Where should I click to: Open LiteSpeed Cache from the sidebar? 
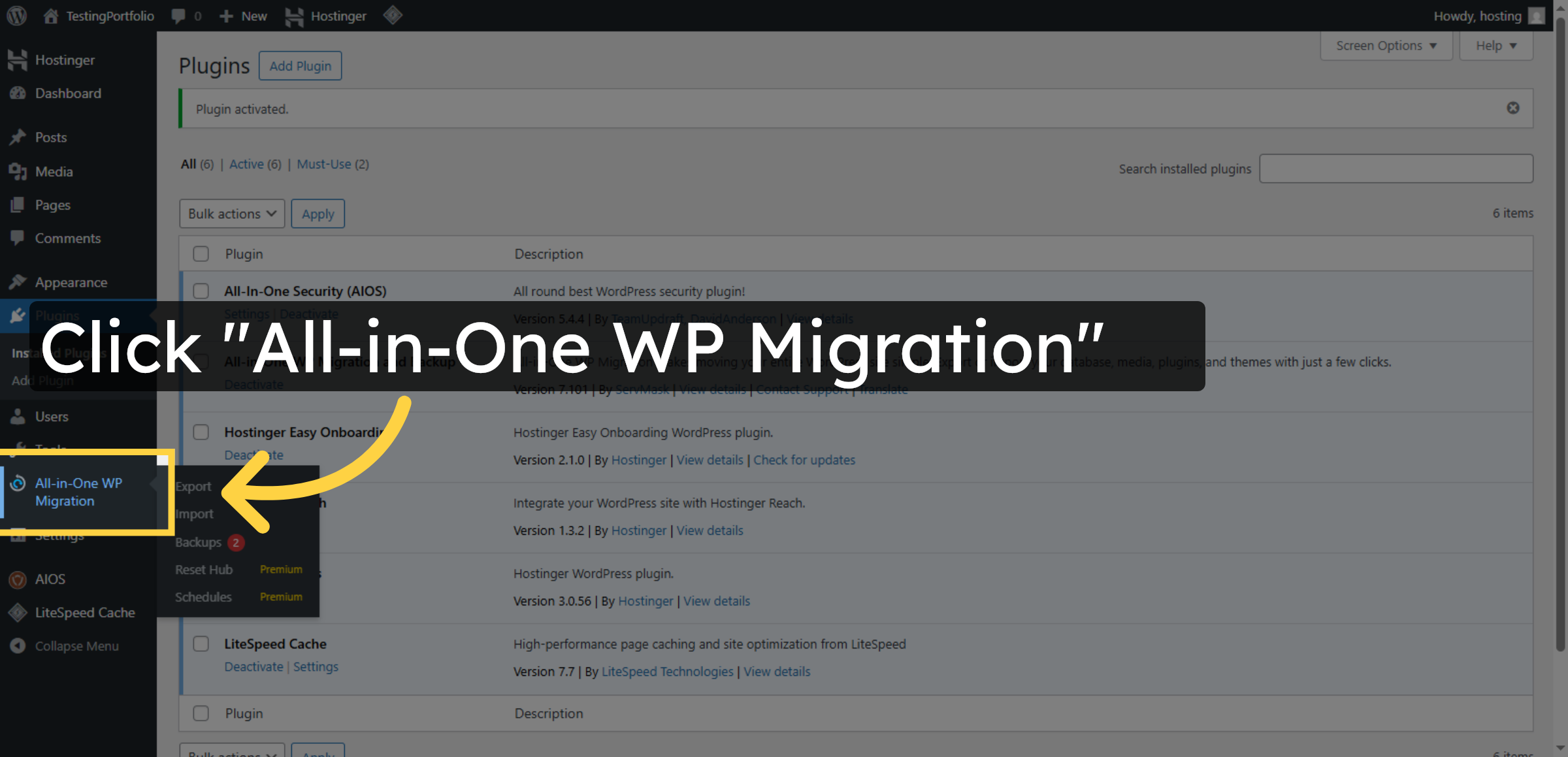pyautogui.click(x=85, y=613)
